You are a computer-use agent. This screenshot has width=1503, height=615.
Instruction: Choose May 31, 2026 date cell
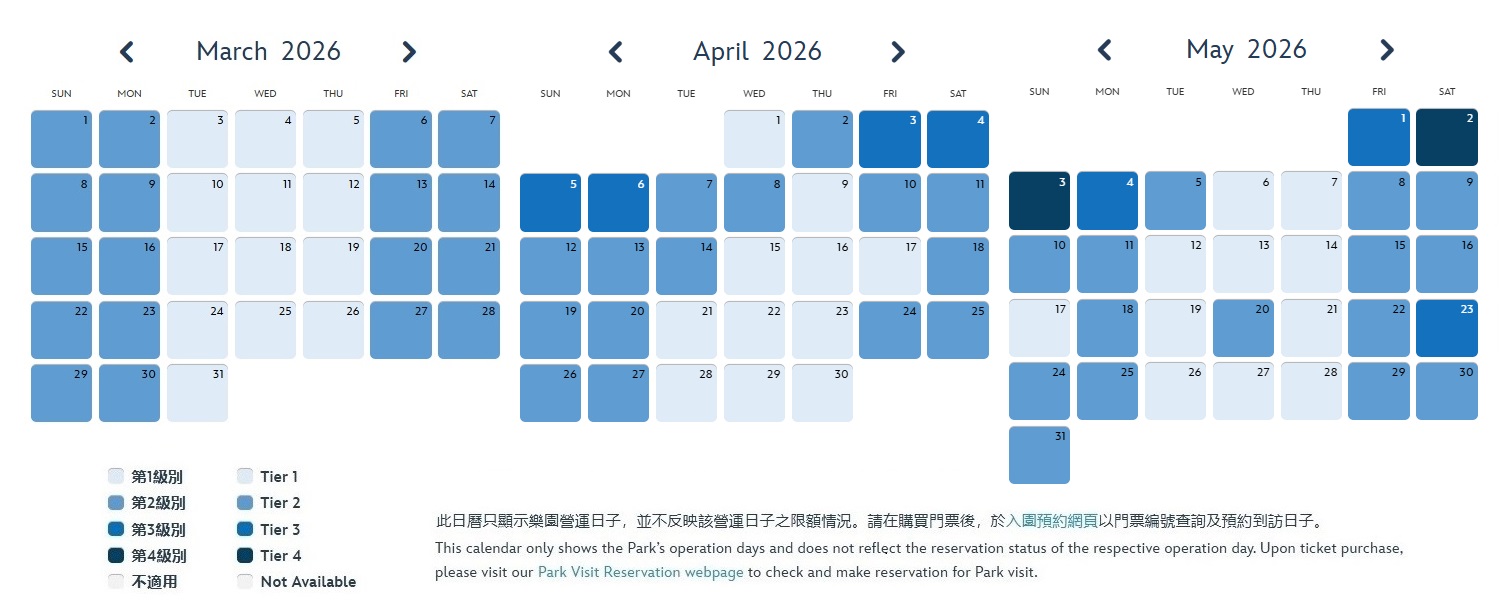click(x=1039, y=455)
